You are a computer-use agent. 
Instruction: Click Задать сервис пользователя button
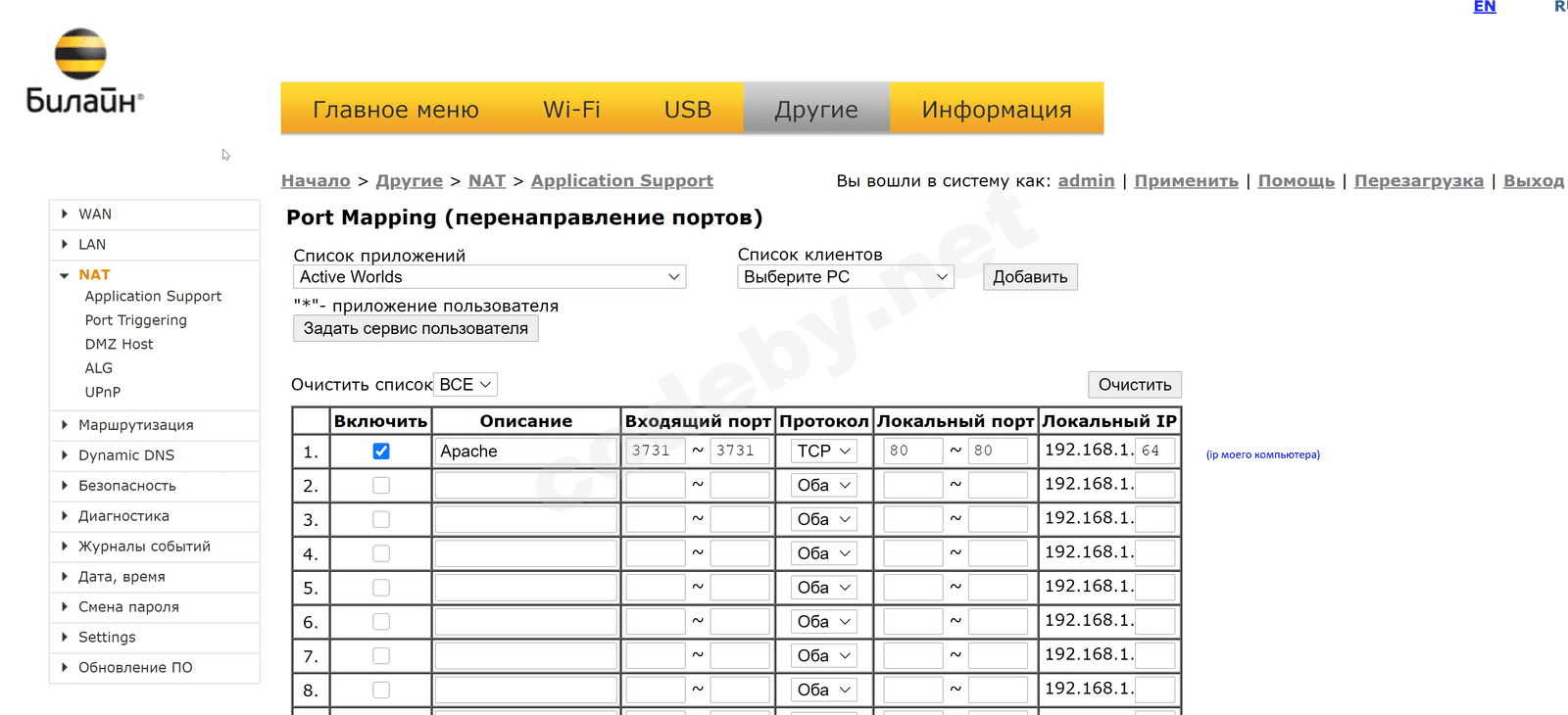coord(416,329)
